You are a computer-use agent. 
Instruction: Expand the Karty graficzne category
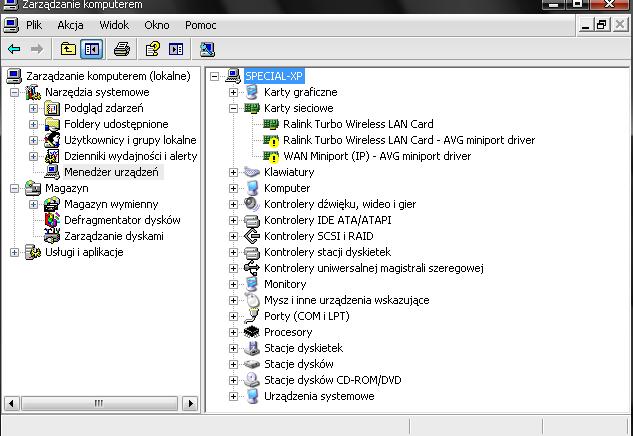[x=233, y=92]
